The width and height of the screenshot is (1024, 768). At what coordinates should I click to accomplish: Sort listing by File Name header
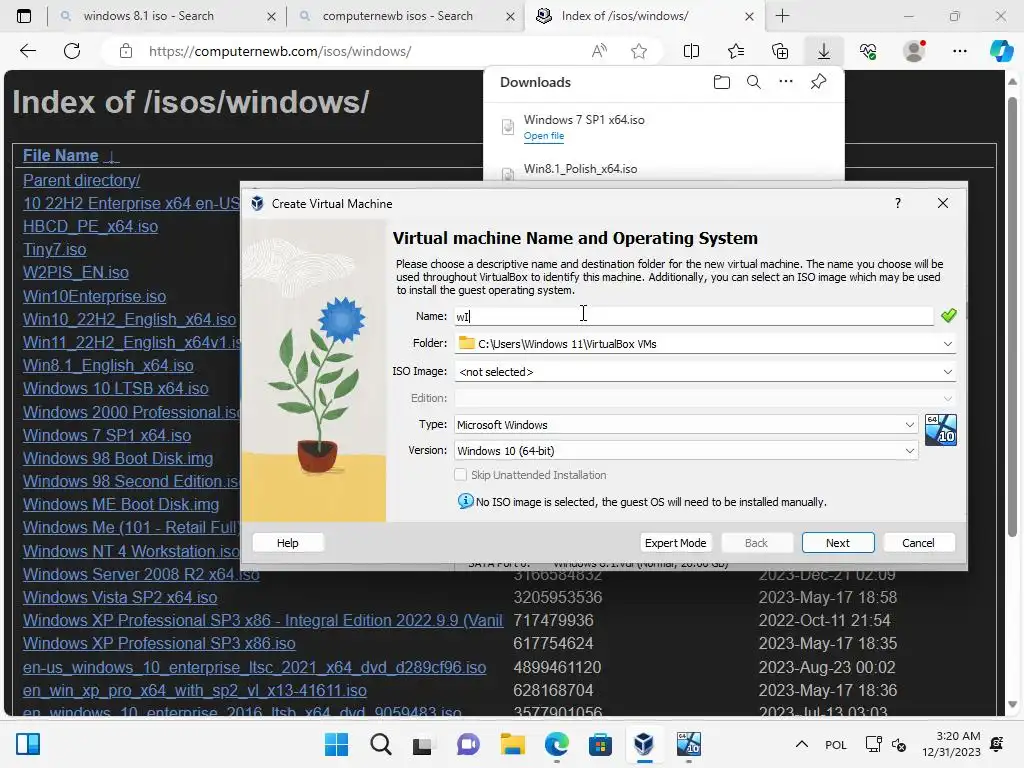(x=61, y=155)
